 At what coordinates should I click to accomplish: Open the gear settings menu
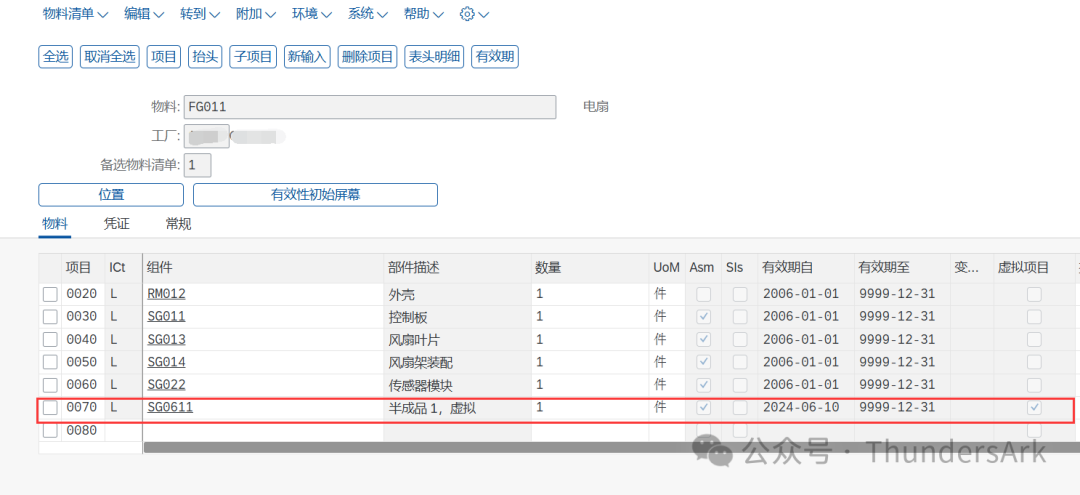[474, 14]
